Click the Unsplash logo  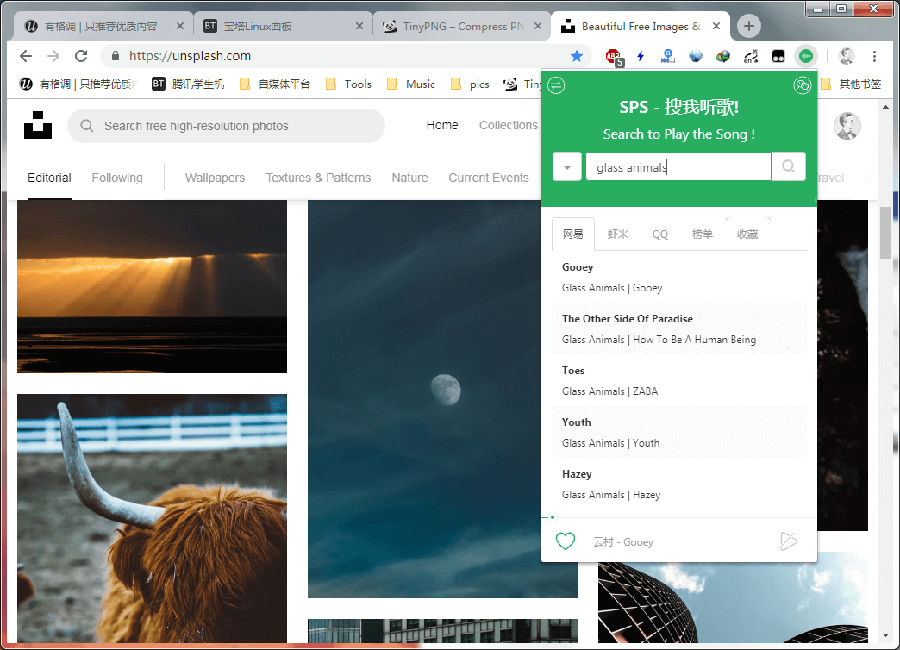pos(37,124)
